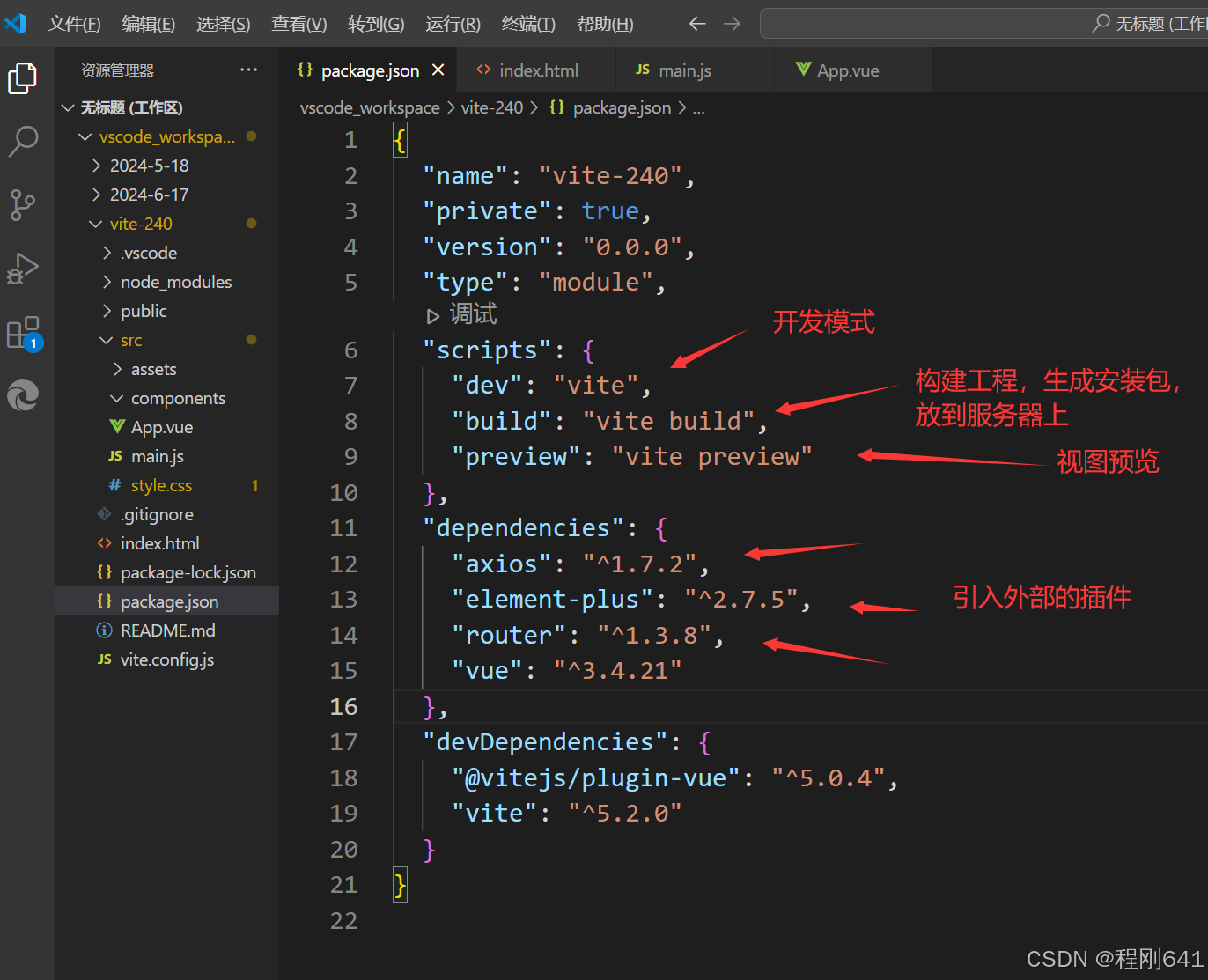Click the "devDependencies" key in the editor
Viewport: 1208px width, 980px height.
point(545,741)
